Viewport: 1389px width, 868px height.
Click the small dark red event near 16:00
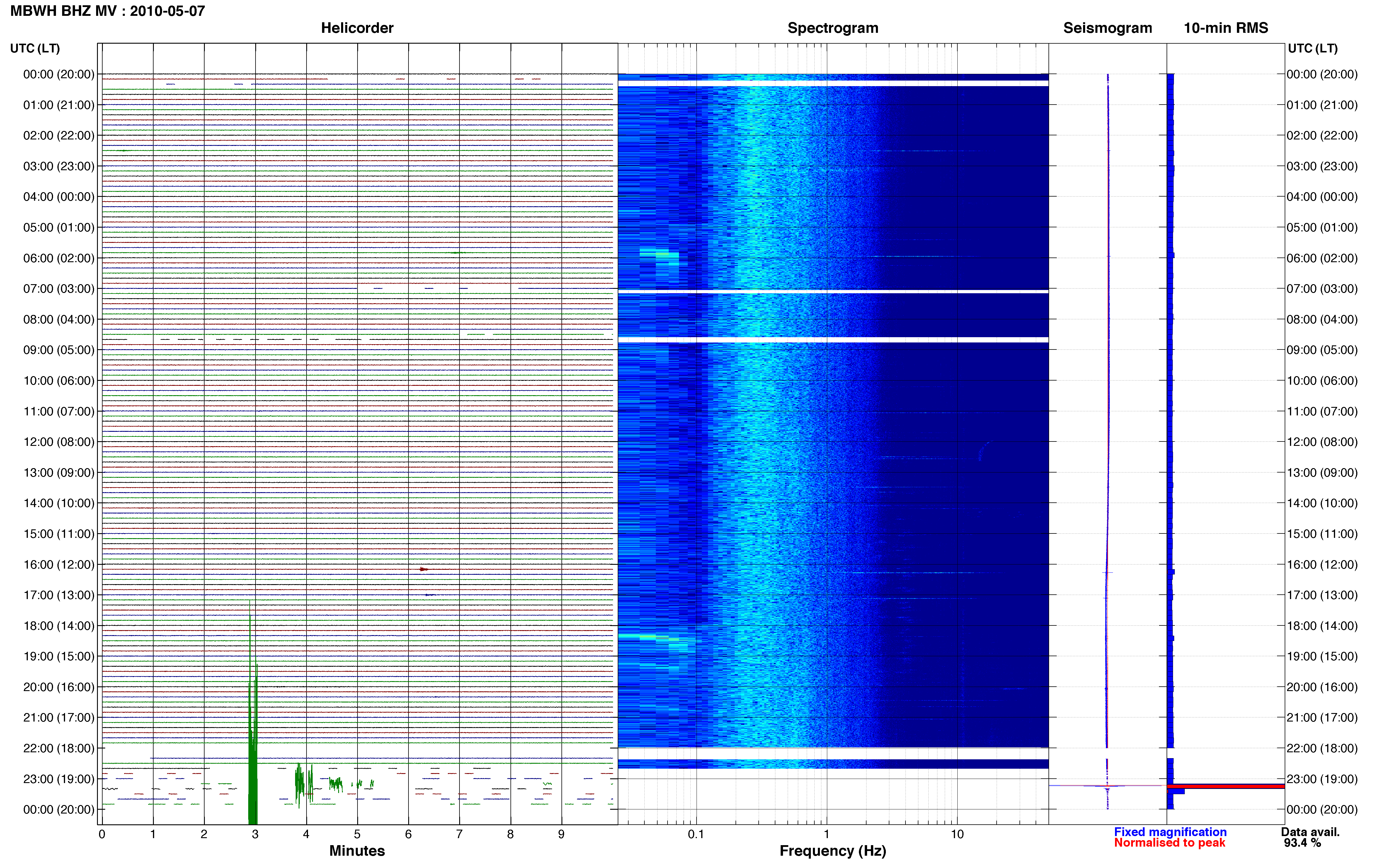tap(423, 569)
